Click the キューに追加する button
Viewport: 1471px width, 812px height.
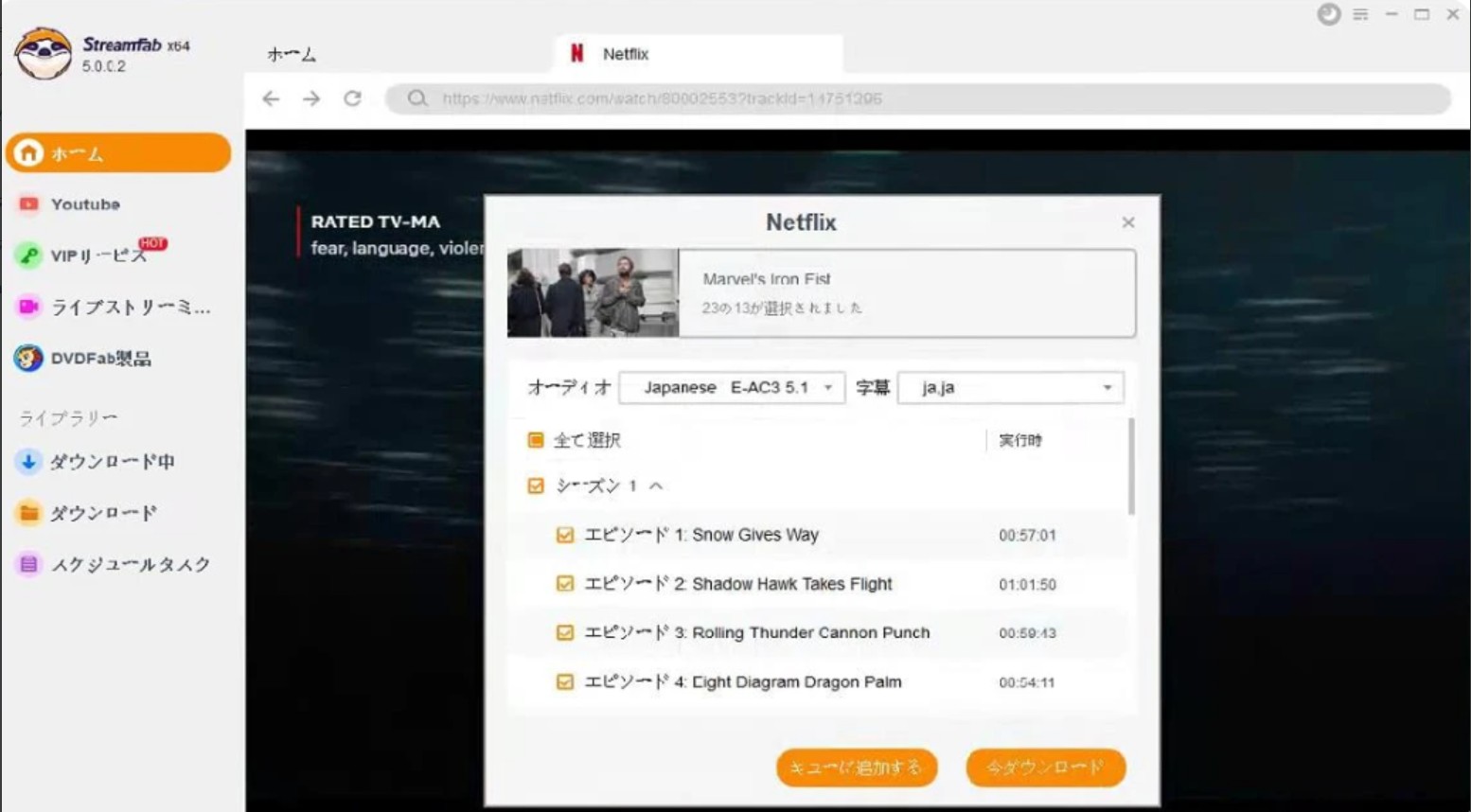click(857, 768)
